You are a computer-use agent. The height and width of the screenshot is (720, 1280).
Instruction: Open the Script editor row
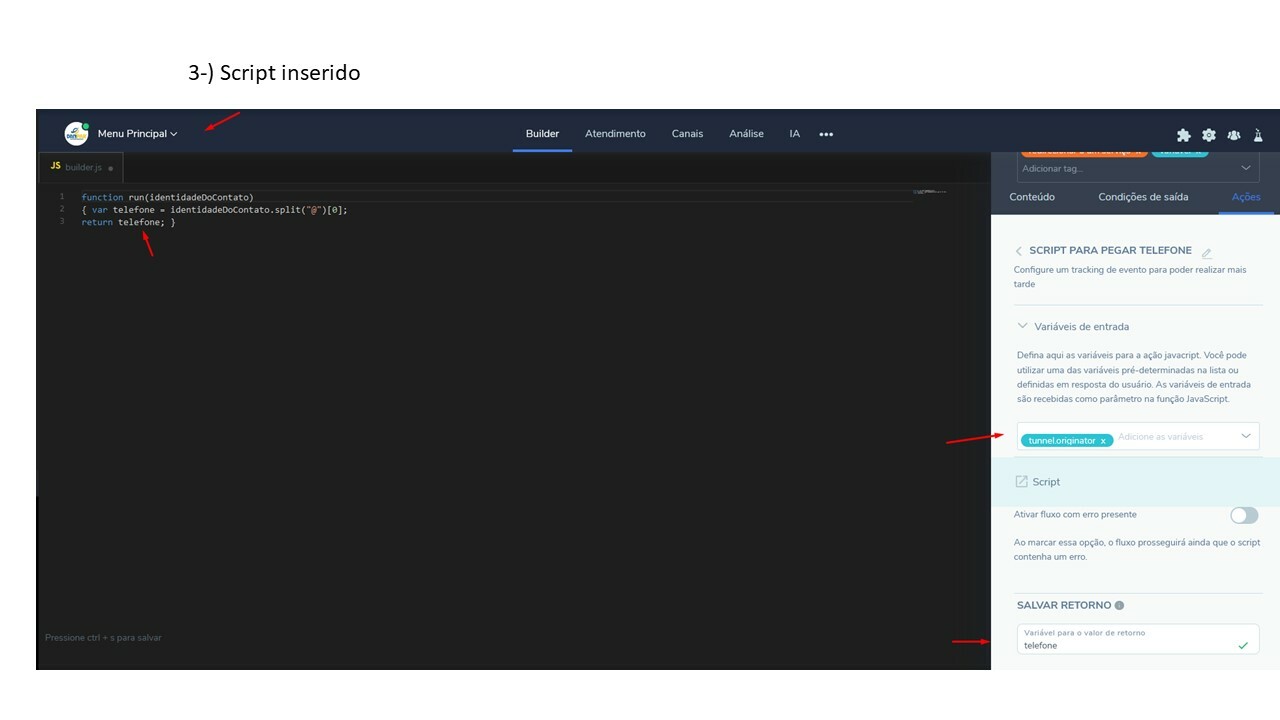coord(1135,482)
